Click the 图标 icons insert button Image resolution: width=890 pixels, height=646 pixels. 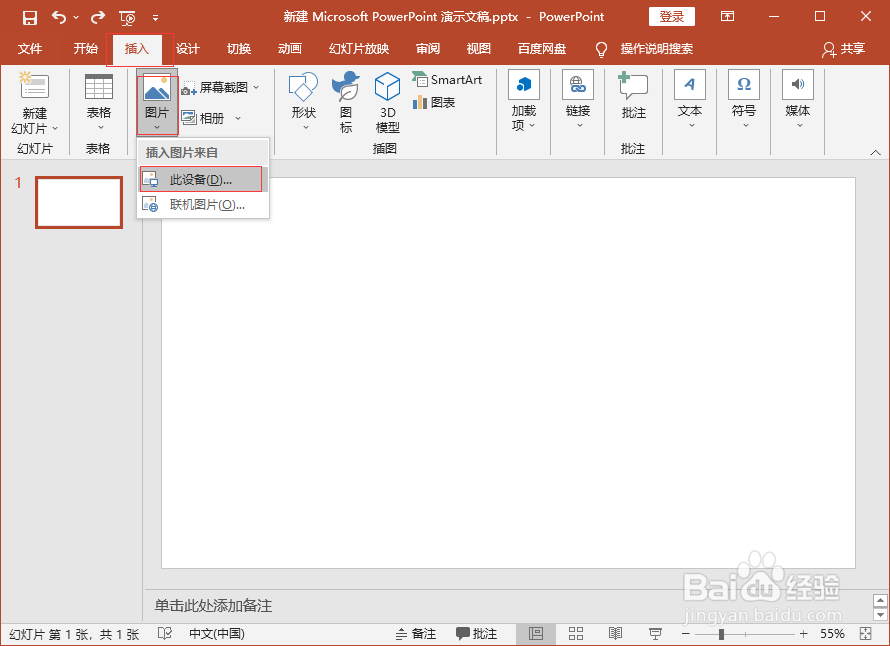[x=346, y=103]
